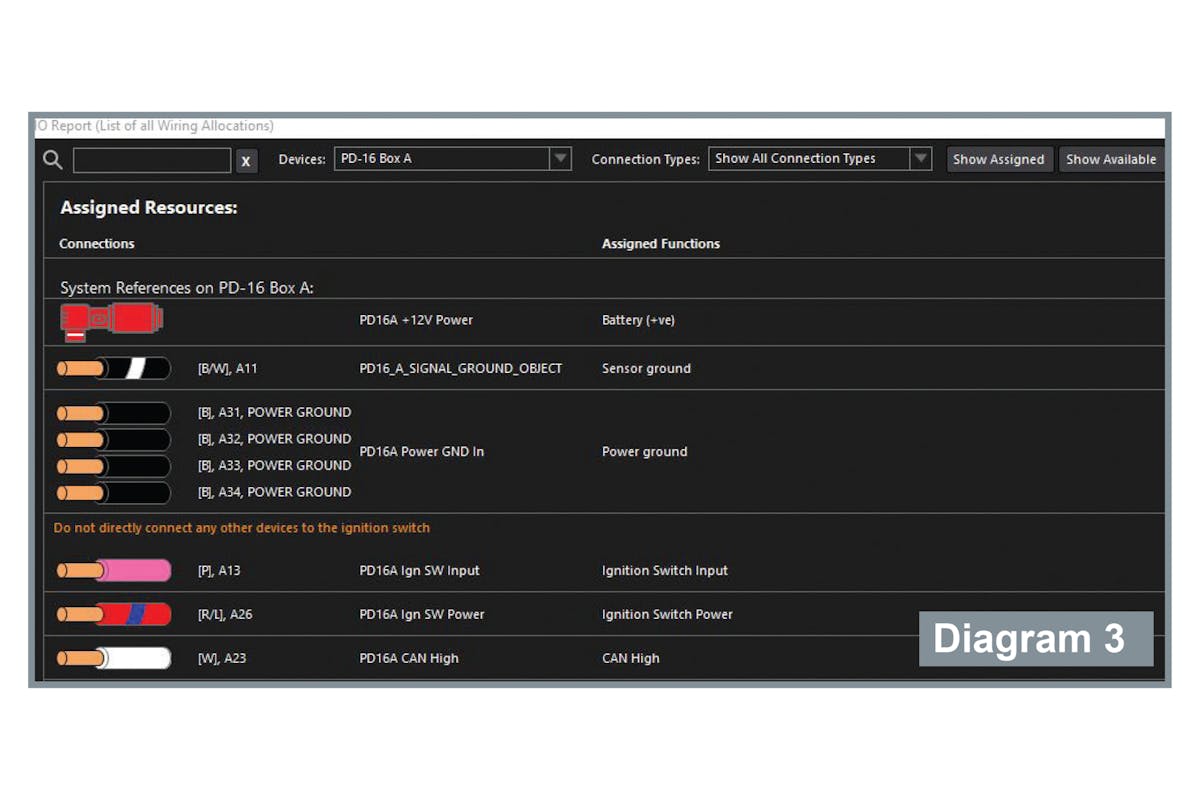The height and width of the screenshot is (800, 1200).
Task: Expand the Connection Types dropdown arrow
Action: [921, 159]
